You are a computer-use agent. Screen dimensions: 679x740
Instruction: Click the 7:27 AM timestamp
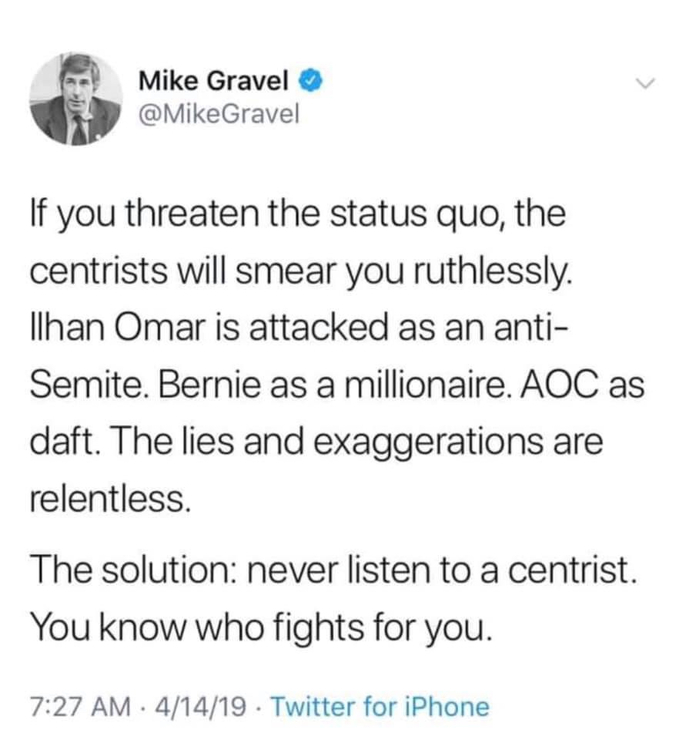79,708
